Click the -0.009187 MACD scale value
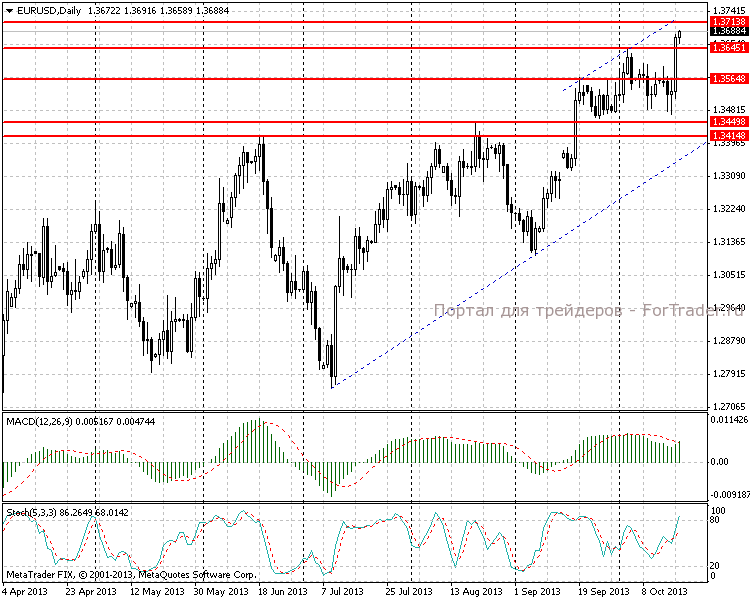Viewport: 750px width, 600px height. tap(730, 495)
